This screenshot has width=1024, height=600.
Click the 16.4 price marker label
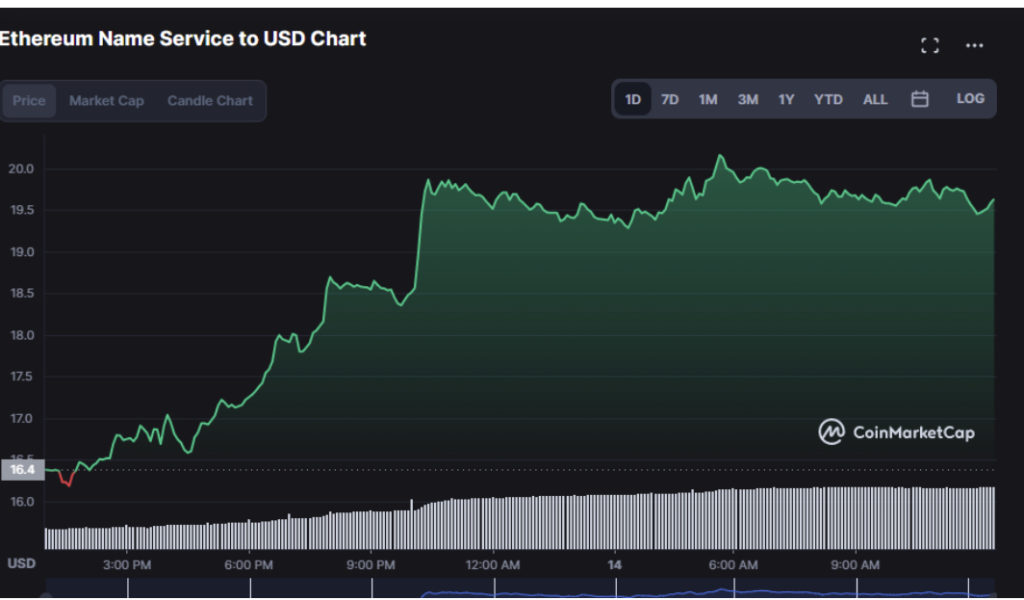(x=22, y=469)
